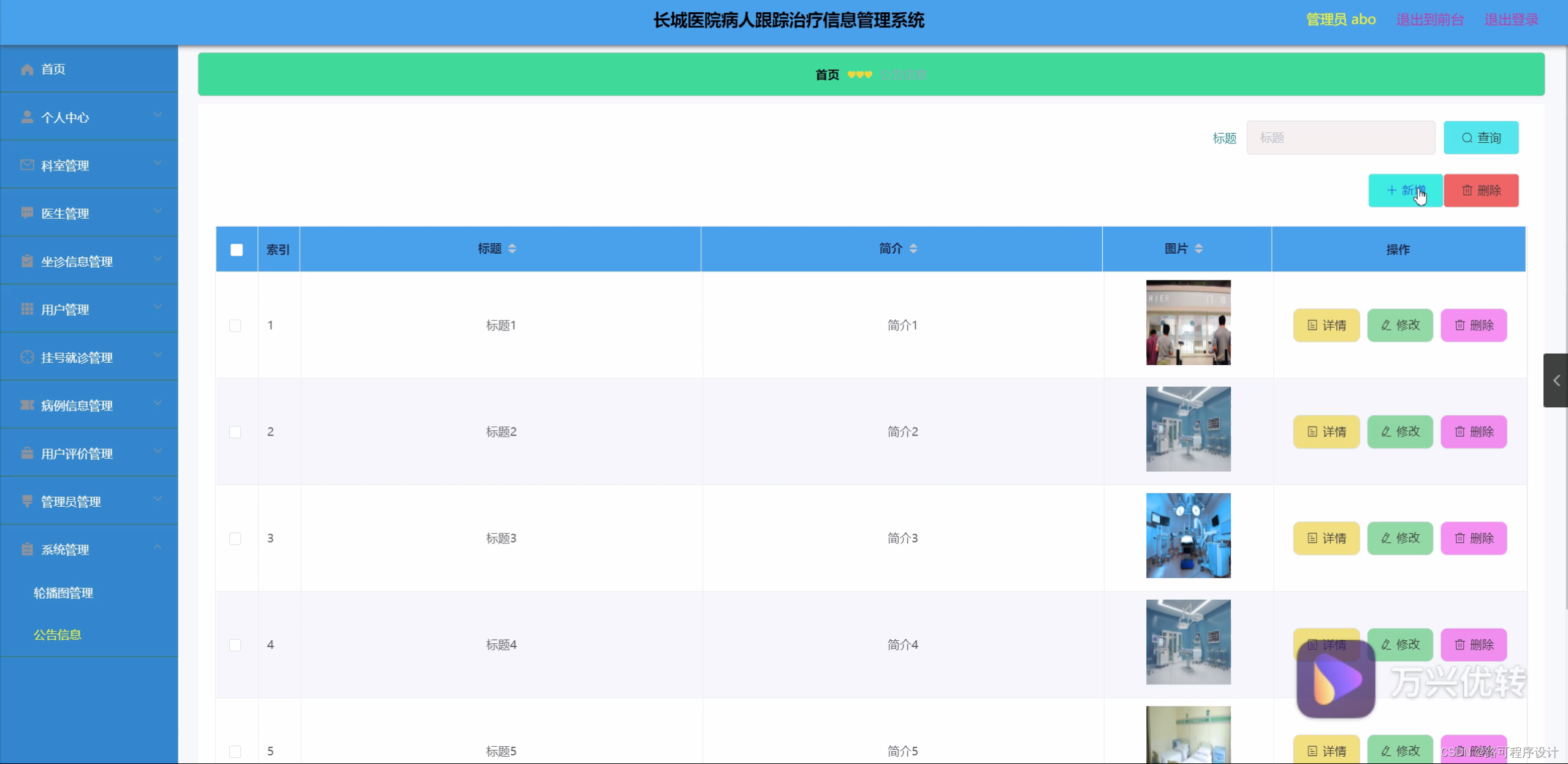The width and height of the screenshot is (1568, 764).
Task: Click the 标题 search input field
Action: [1341, 138]
